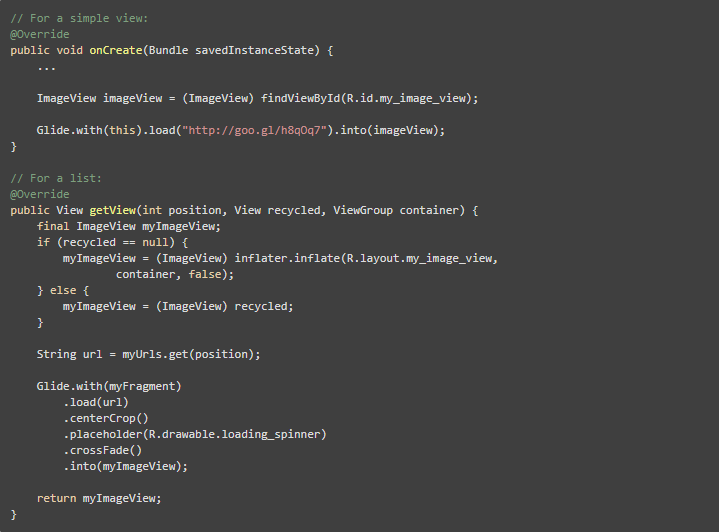719x532 pixels.
Task: Click 'View recycled,' parameter in getView
Action: pyautogui.click(x=280, y=211)
